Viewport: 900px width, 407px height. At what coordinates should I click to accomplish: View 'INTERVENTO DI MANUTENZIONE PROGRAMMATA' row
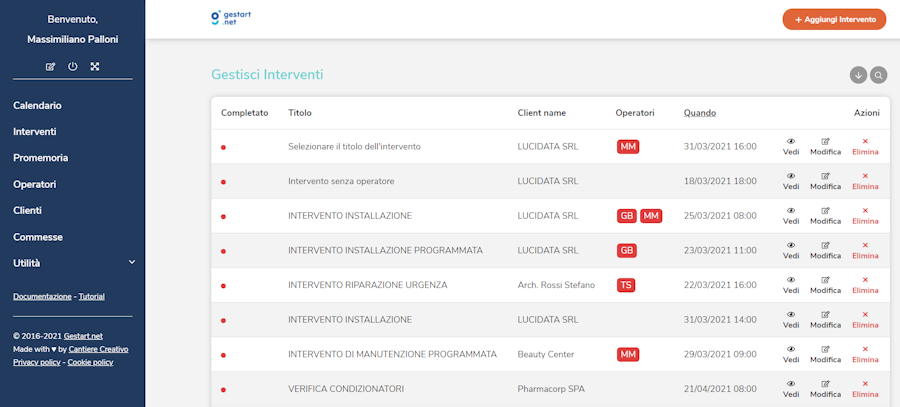[791, 354]
